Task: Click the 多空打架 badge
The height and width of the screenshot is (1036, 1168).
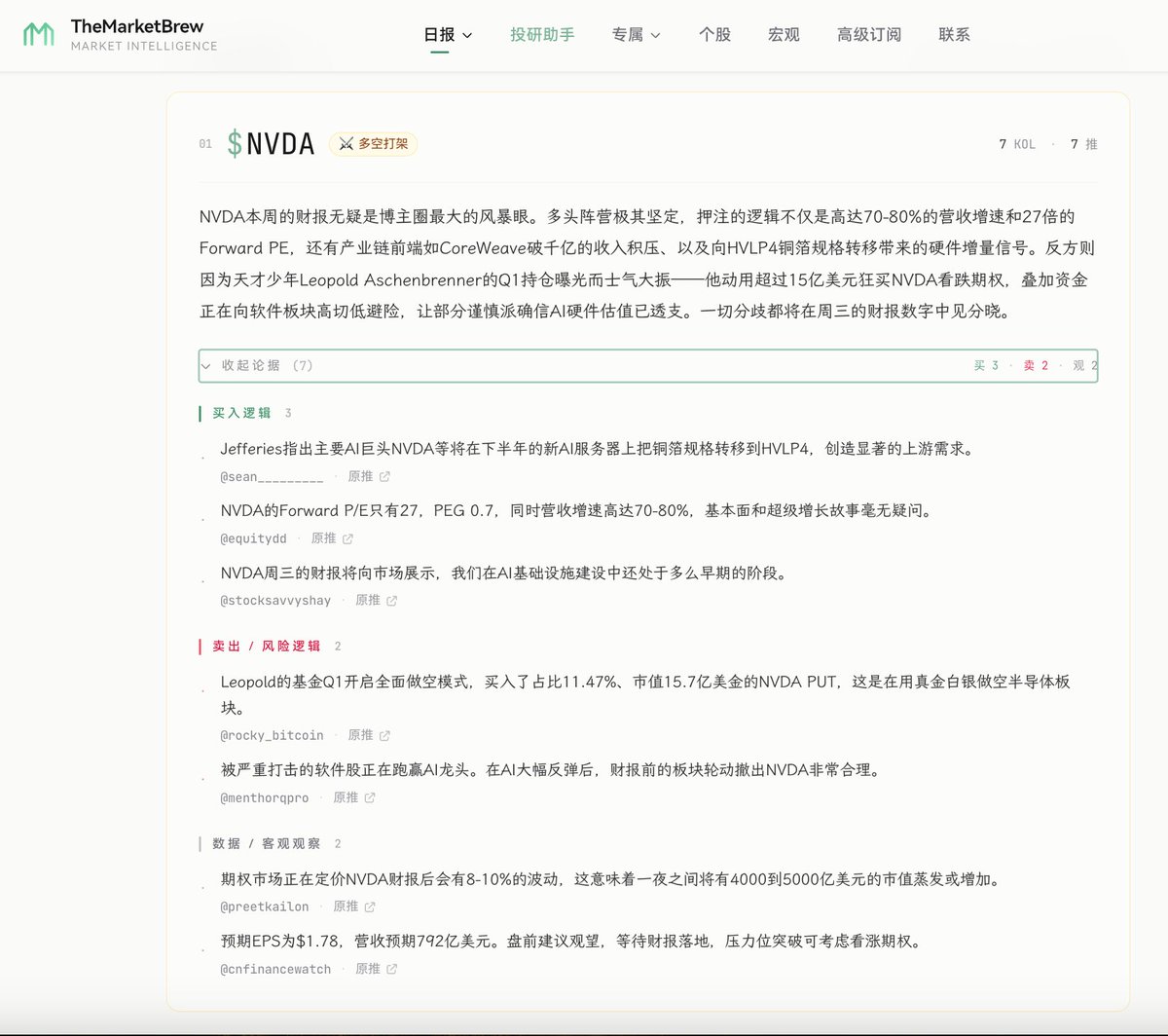Action: pyautogui.click(x=374, y=144)
